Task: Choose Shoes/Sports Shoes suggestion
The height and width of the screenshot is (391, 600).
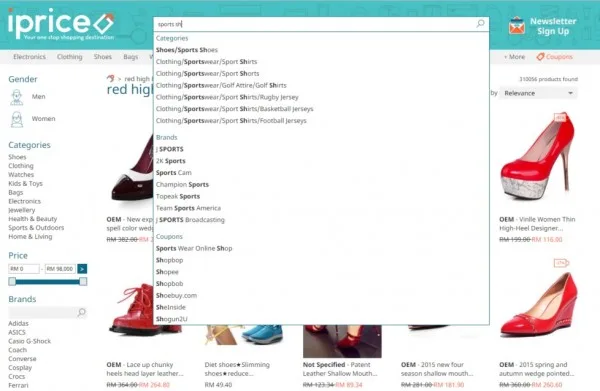Action: [x=187, y=50]
